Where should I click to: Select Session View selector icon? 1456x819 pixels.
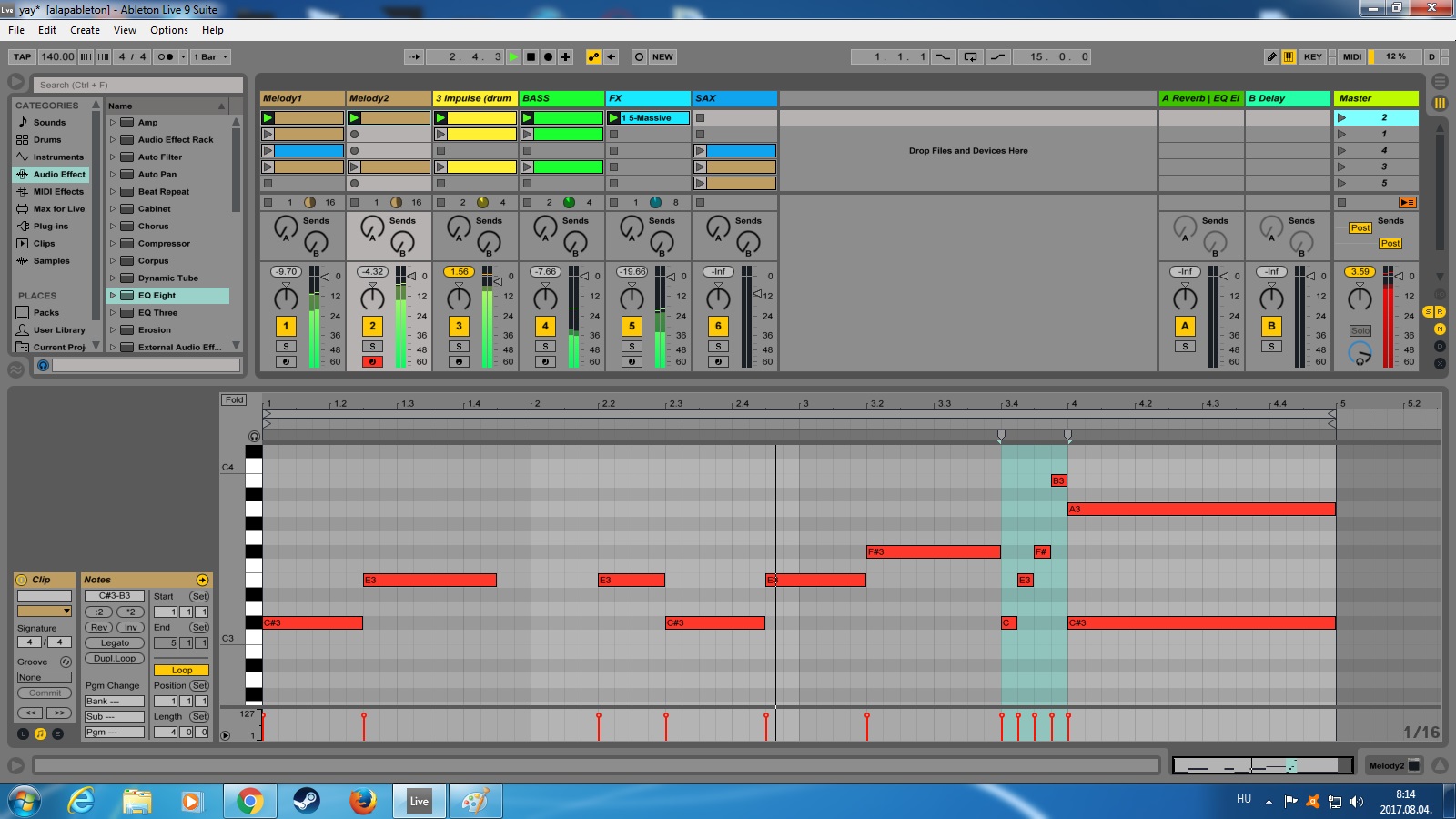pyautogui.click(x=1440, y=103)
